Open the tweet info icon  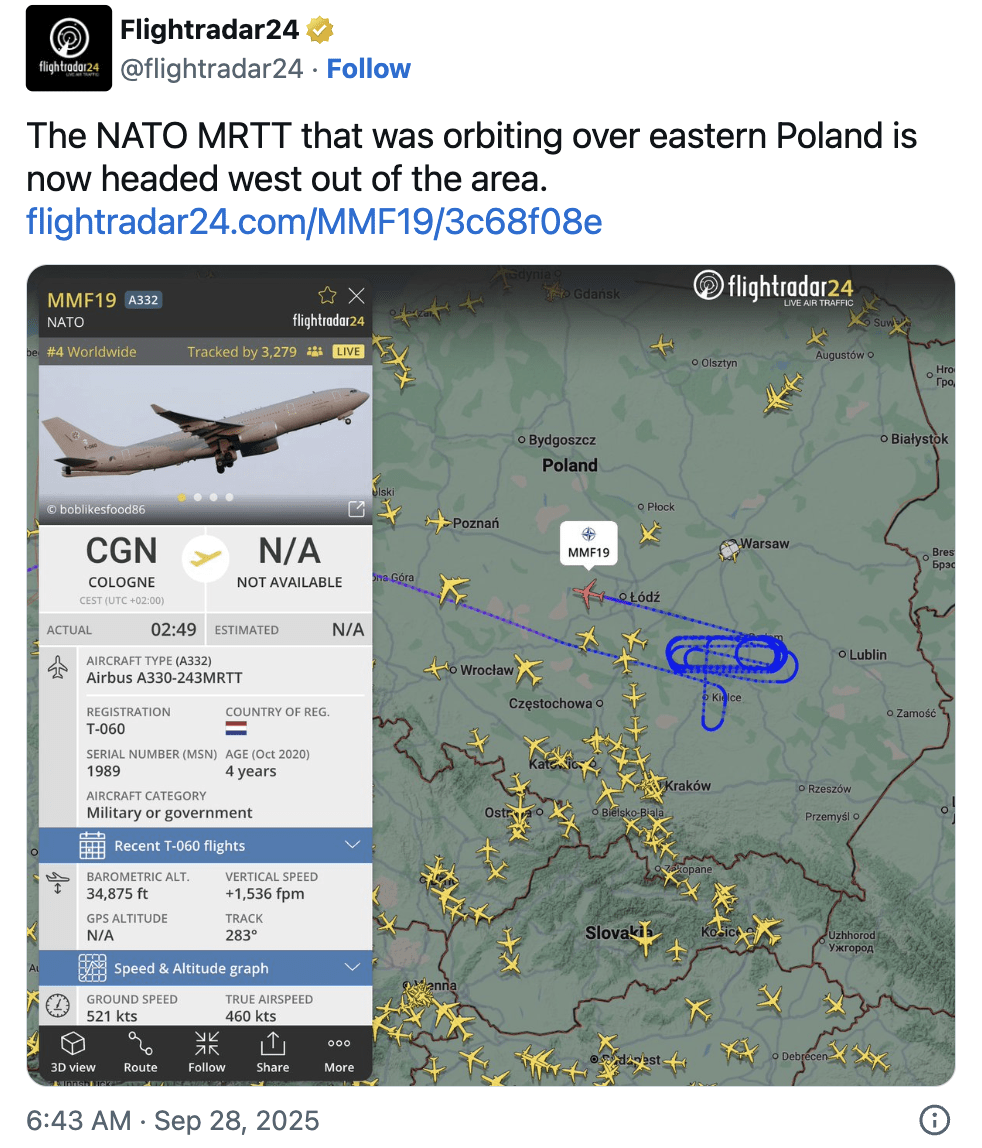coord(933,1120)
